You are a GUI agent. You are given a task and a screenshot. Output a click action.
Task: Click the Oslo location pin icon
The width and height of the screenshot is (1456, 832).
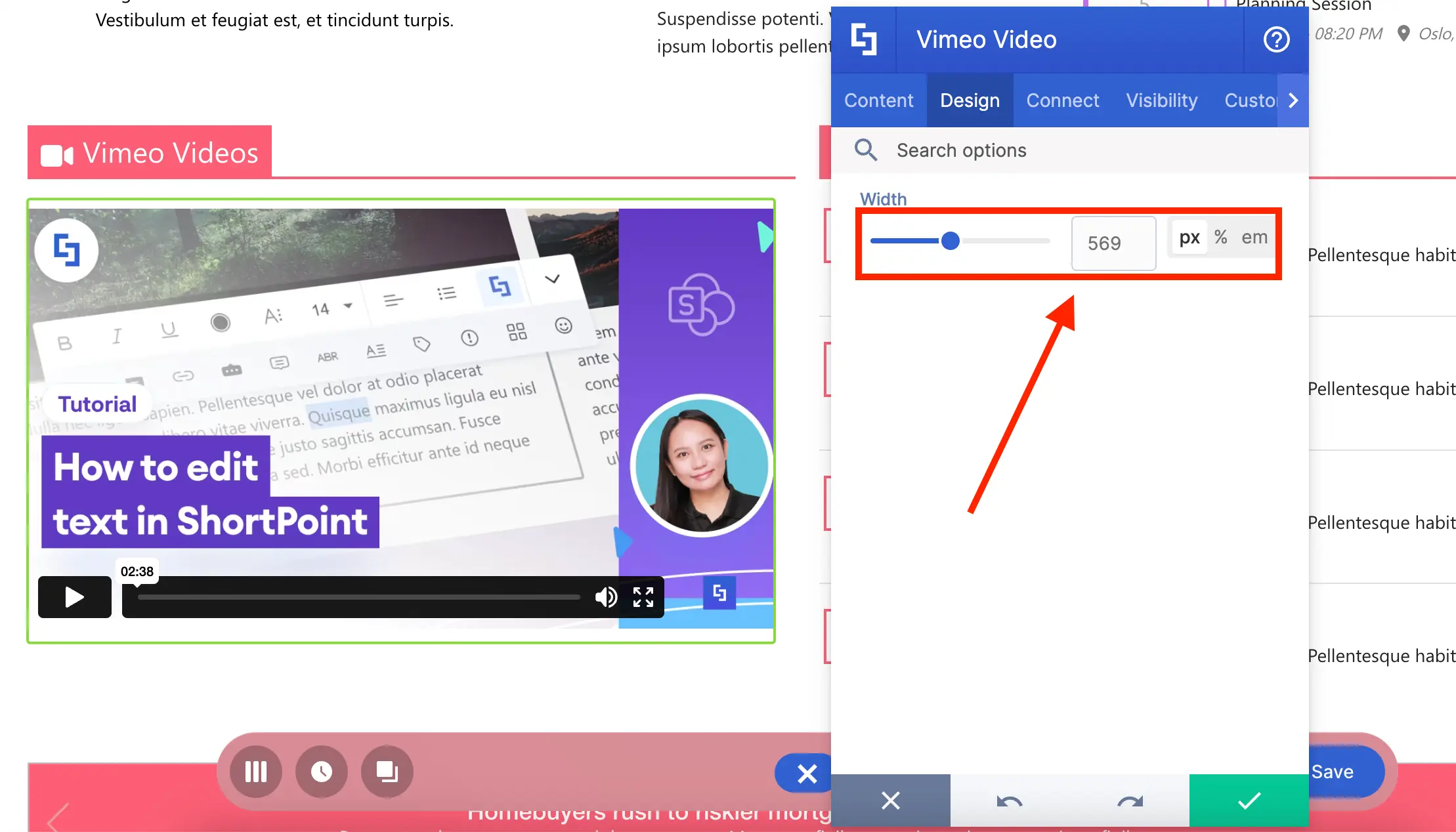(1403, 33)
